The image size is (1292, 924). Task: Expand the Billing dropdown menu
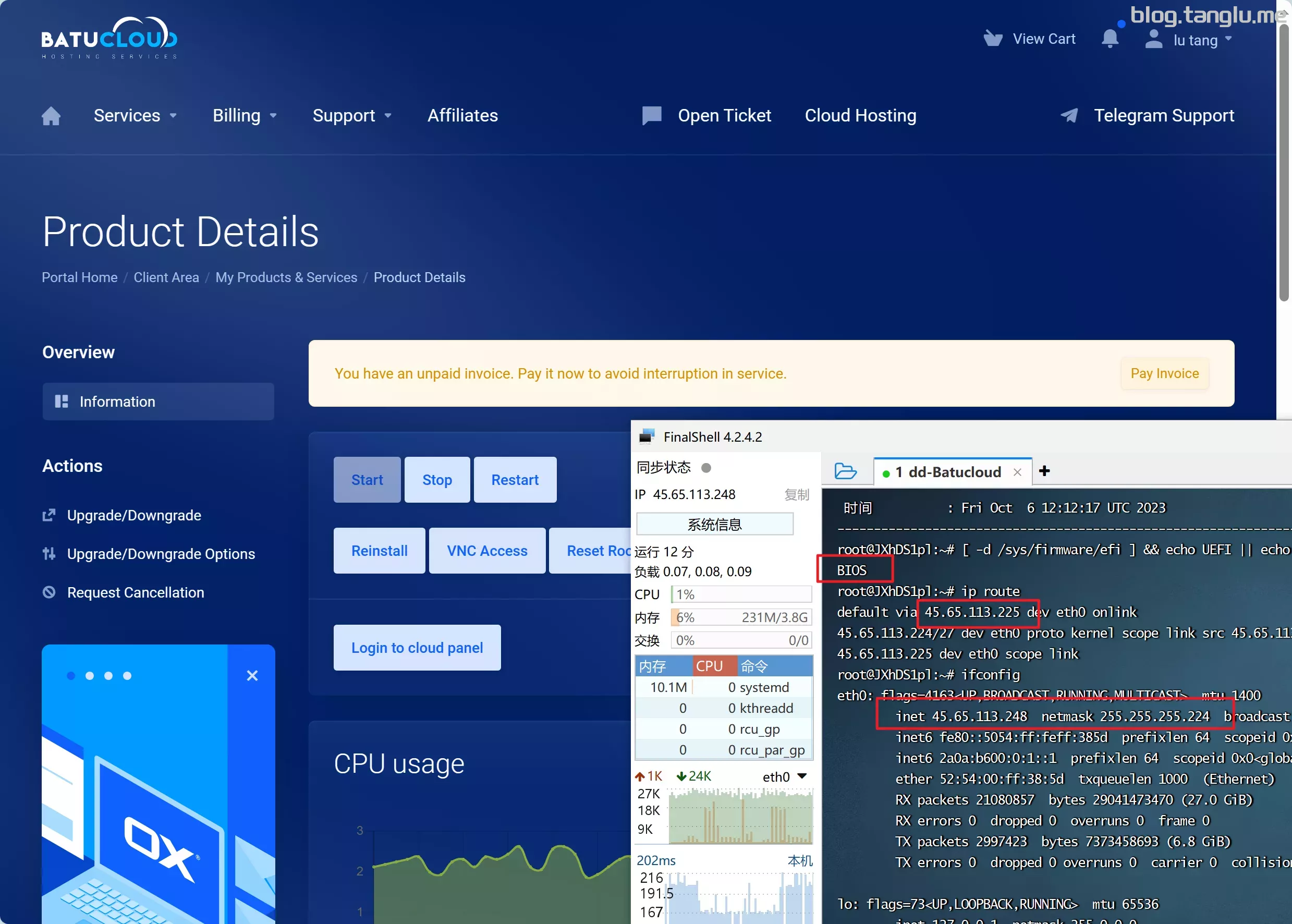[245, 116]
